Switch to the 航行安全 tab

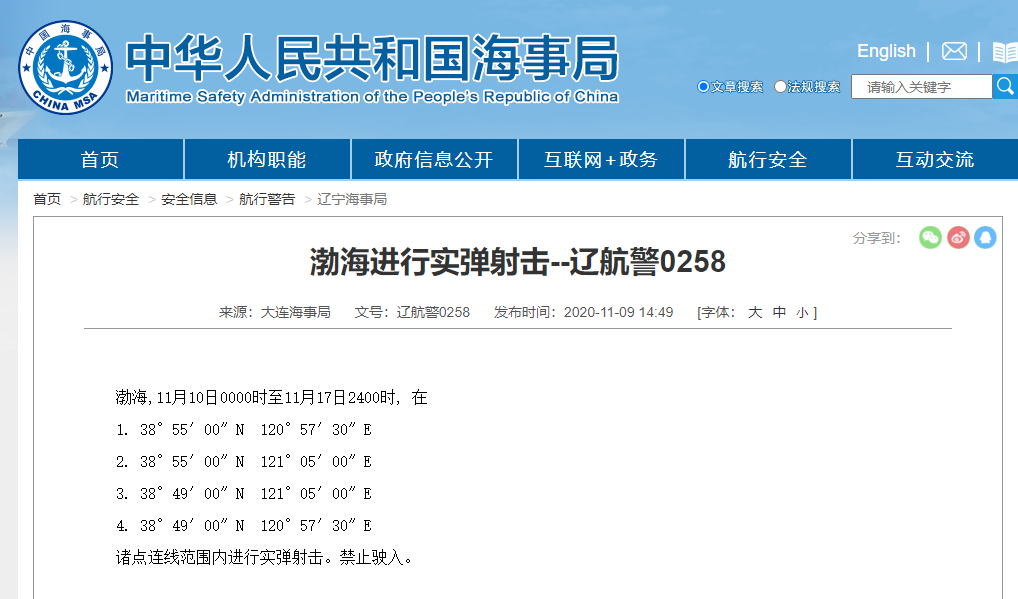(768, 158)
